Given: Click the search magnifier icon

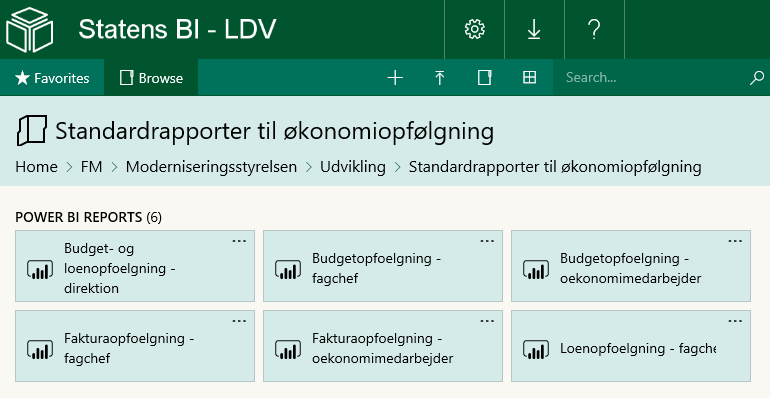Looking at the screenshot, I should click(757, 78).
